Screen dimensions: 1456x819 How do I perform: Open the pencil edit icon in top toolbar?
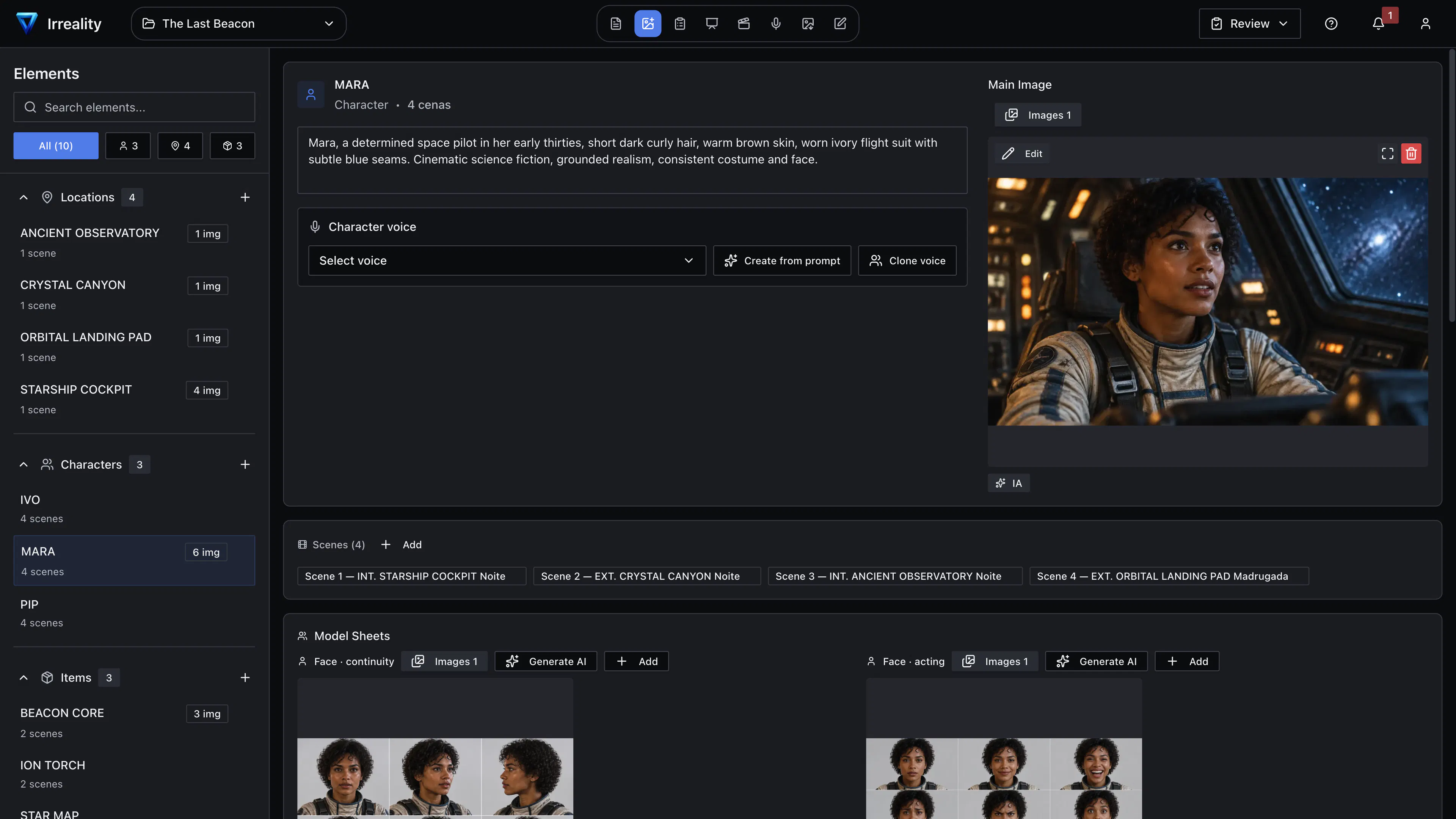coord(840,24)
